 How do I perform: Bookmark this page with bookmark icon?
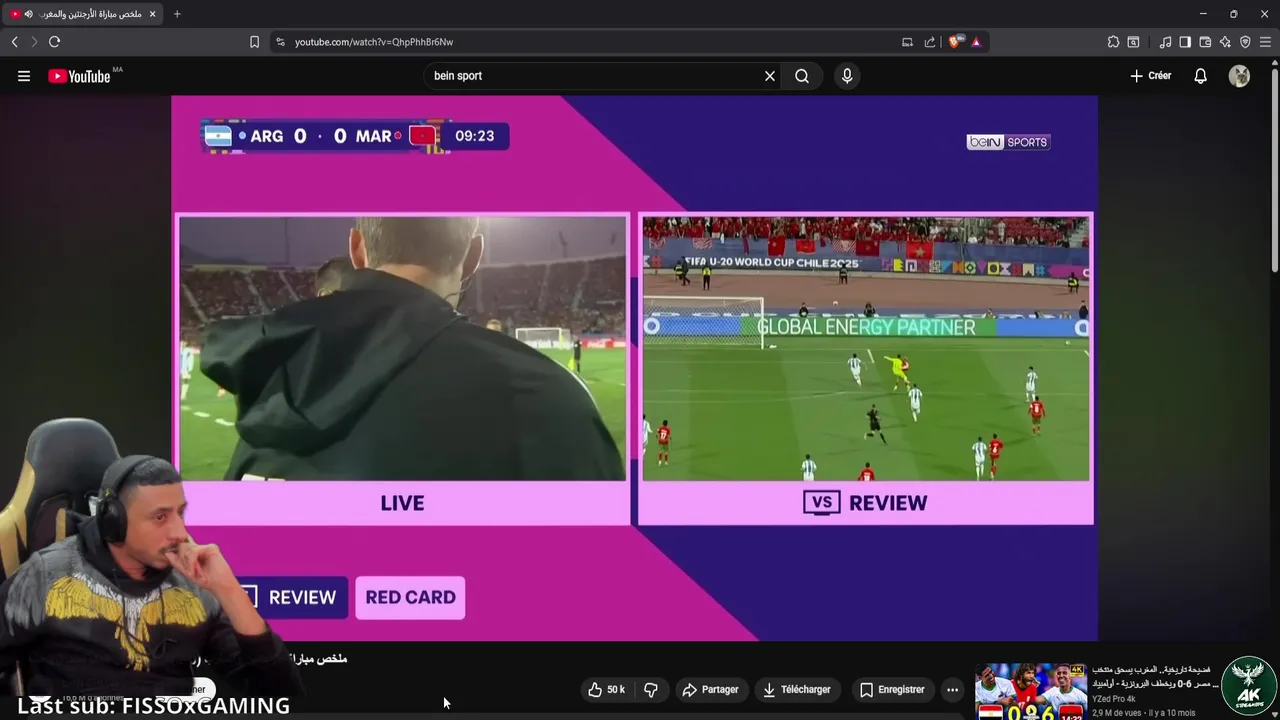(254, 42)
